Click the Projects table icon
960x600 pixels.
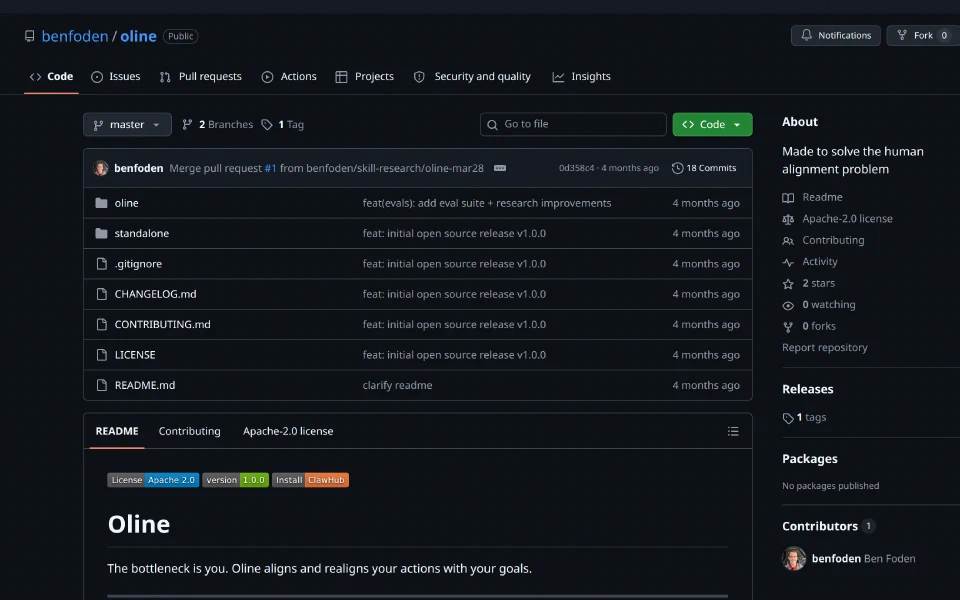pyautogui.click(x=341, y=77)
